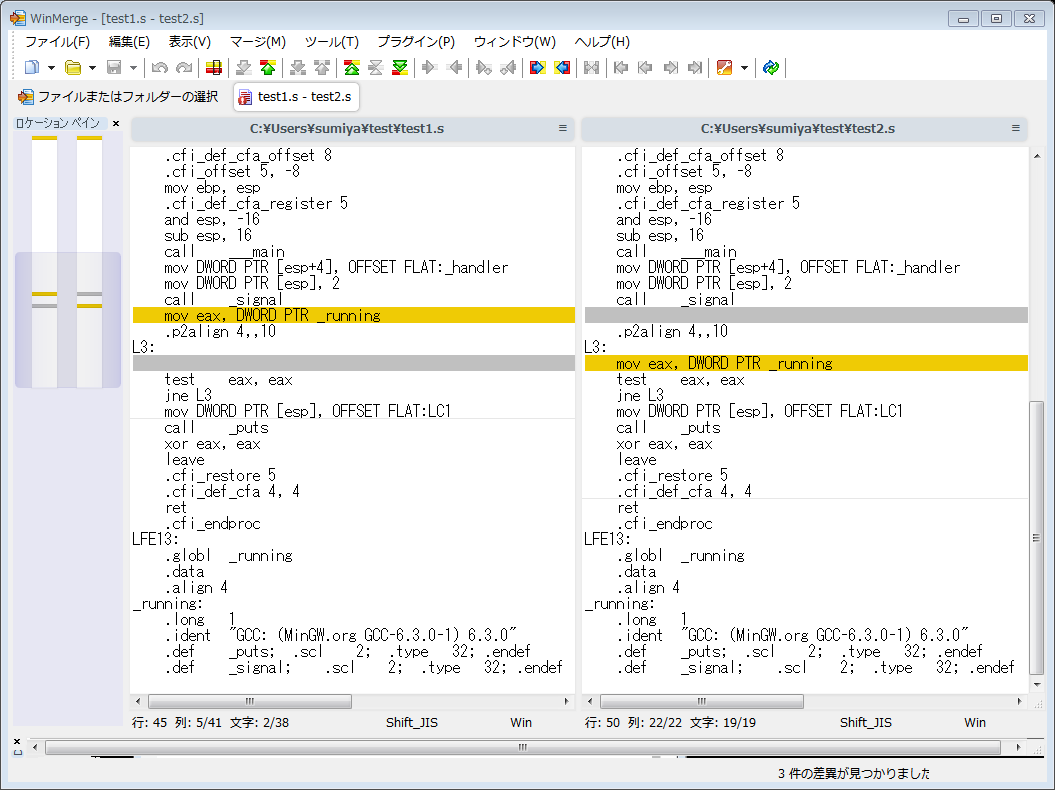Click the '3 件の差異が見つかりました' status message
The width and height of the screenshot is (1055, 790).
pos(854,774)
